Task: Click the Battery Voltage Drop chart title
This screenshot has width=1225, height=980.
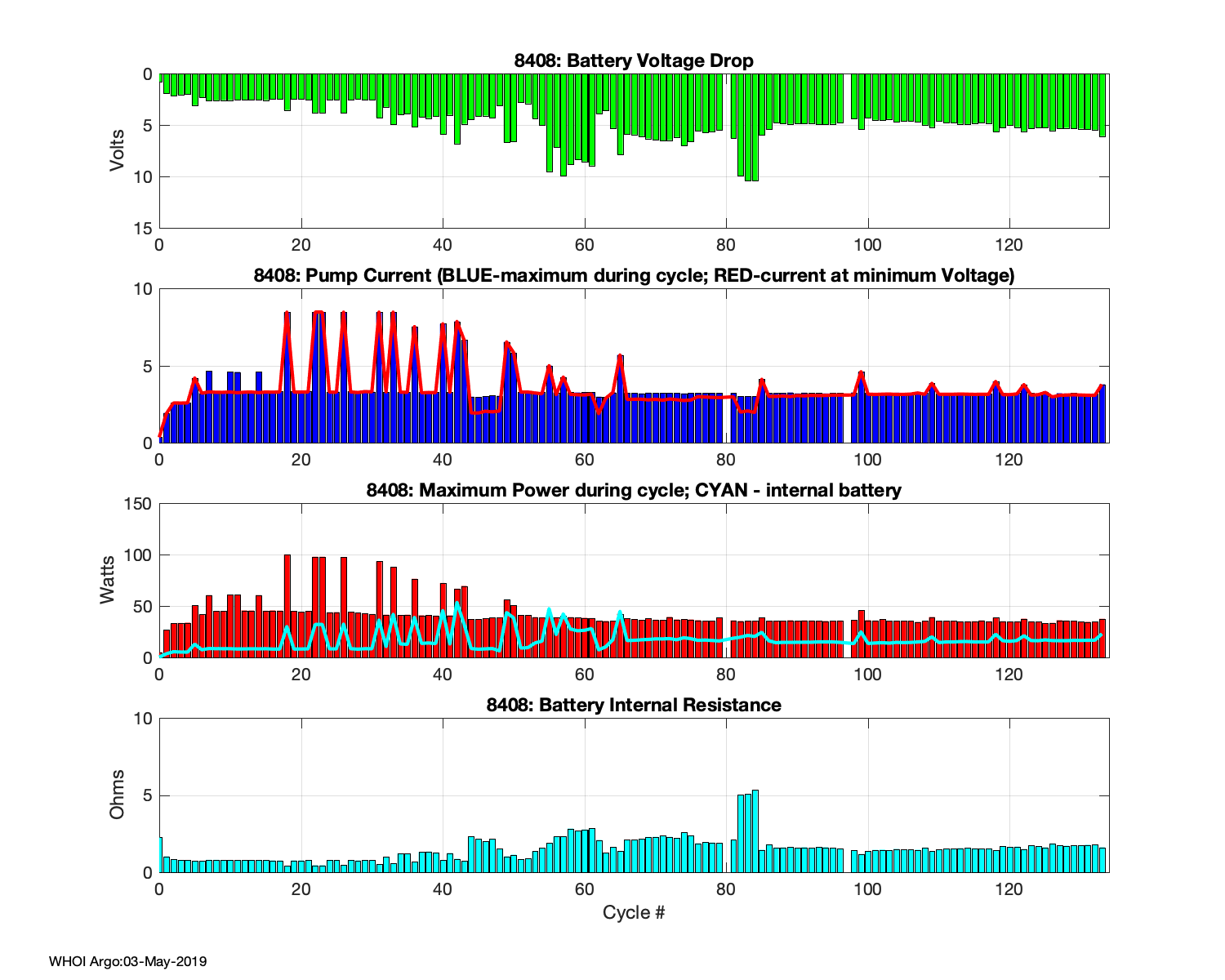Action: tap(634, 60)
